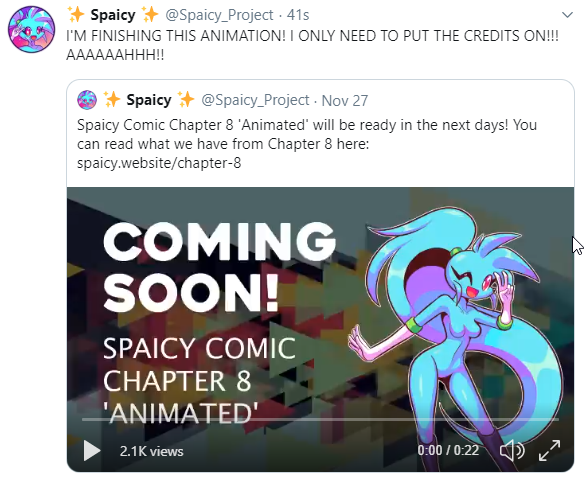
Task: Seek along the video progress bar
Action: pyautogui.click(x=320, y=419)
